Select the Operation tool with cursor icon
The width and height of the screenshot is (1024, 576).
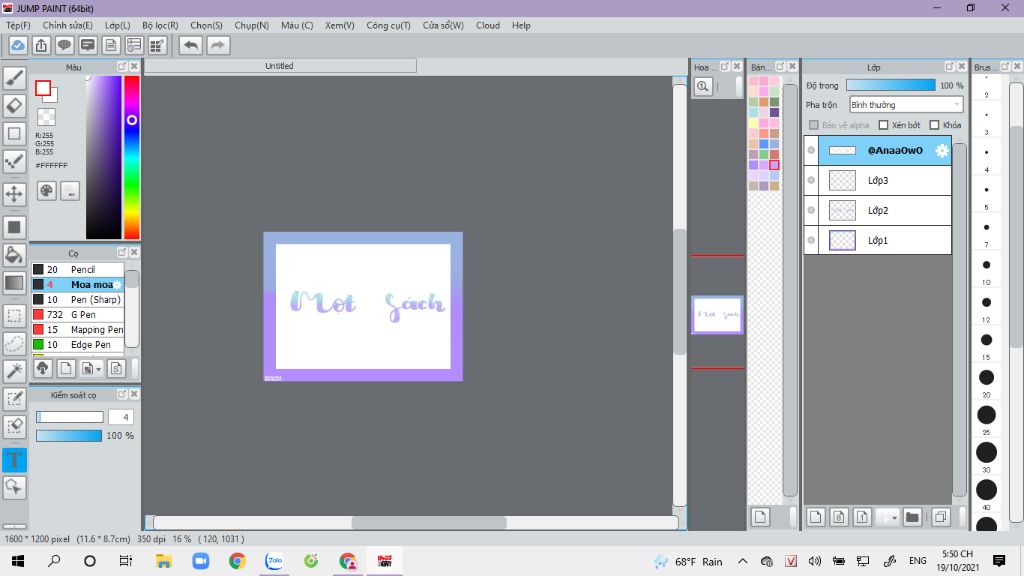(14, 487)
